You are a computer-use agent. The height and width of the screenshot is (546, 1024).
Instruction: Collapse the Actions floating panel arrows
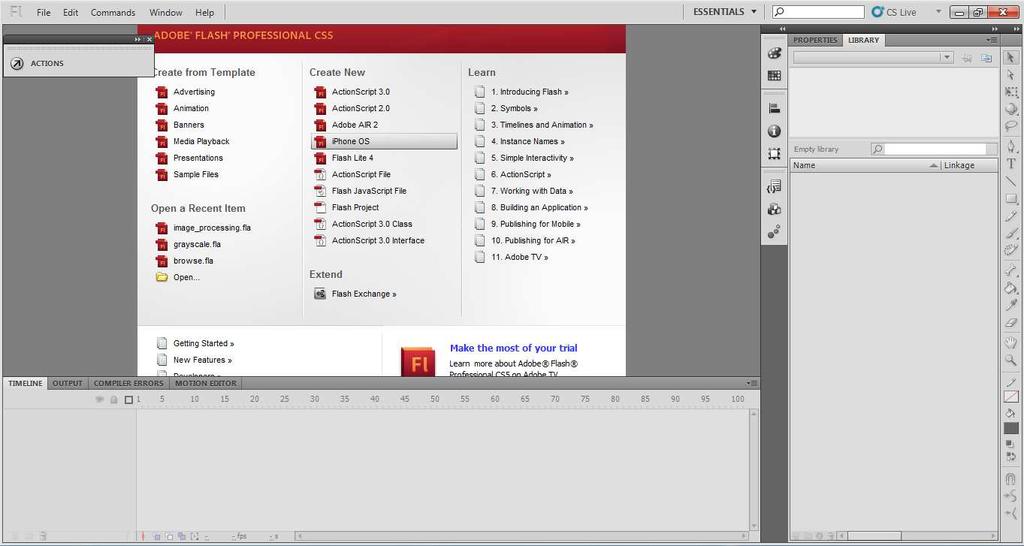coord(138,39)
